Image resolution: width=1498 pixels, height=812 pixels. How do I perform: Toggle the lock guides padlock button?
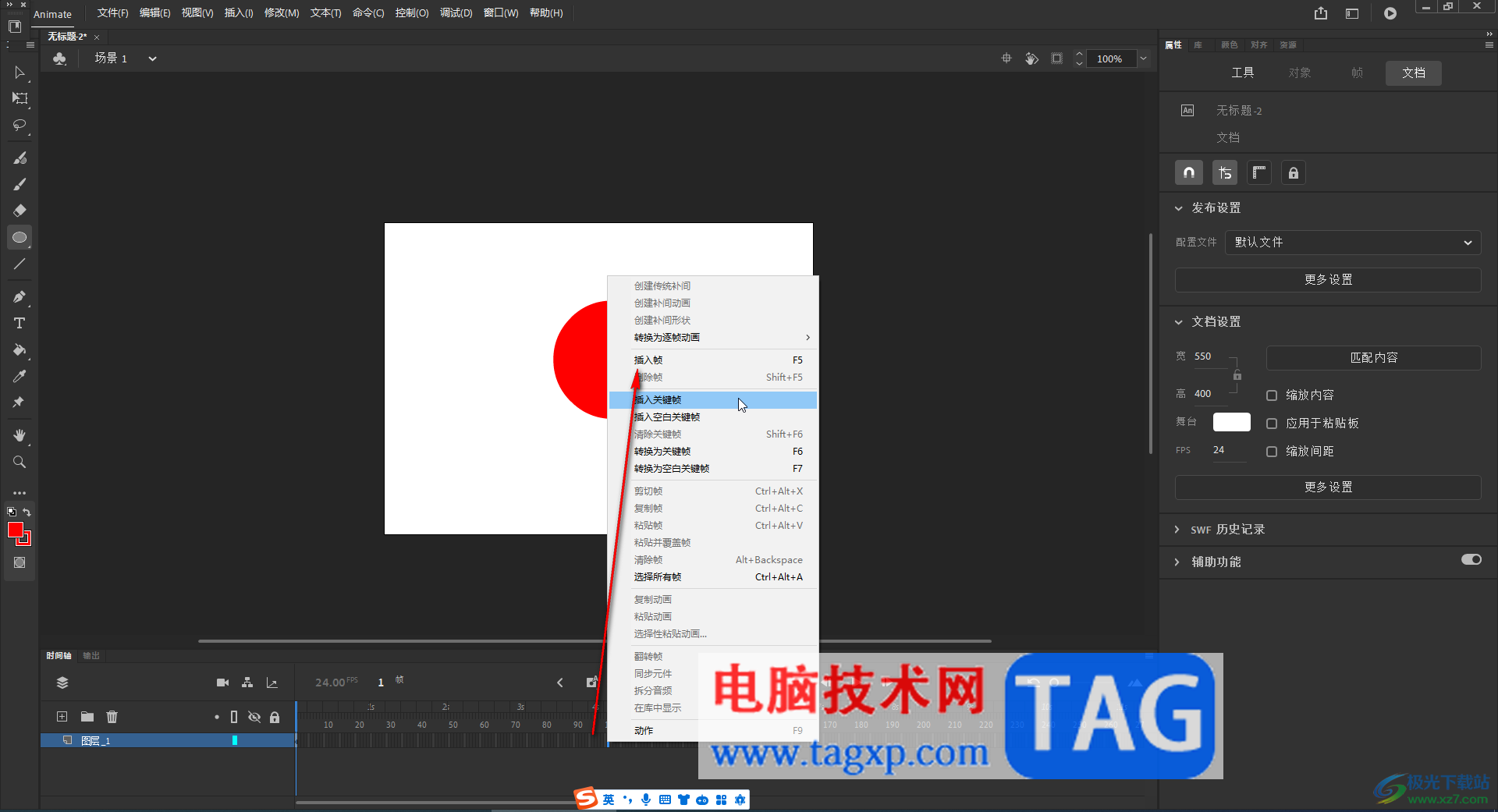pos(1294,173)
